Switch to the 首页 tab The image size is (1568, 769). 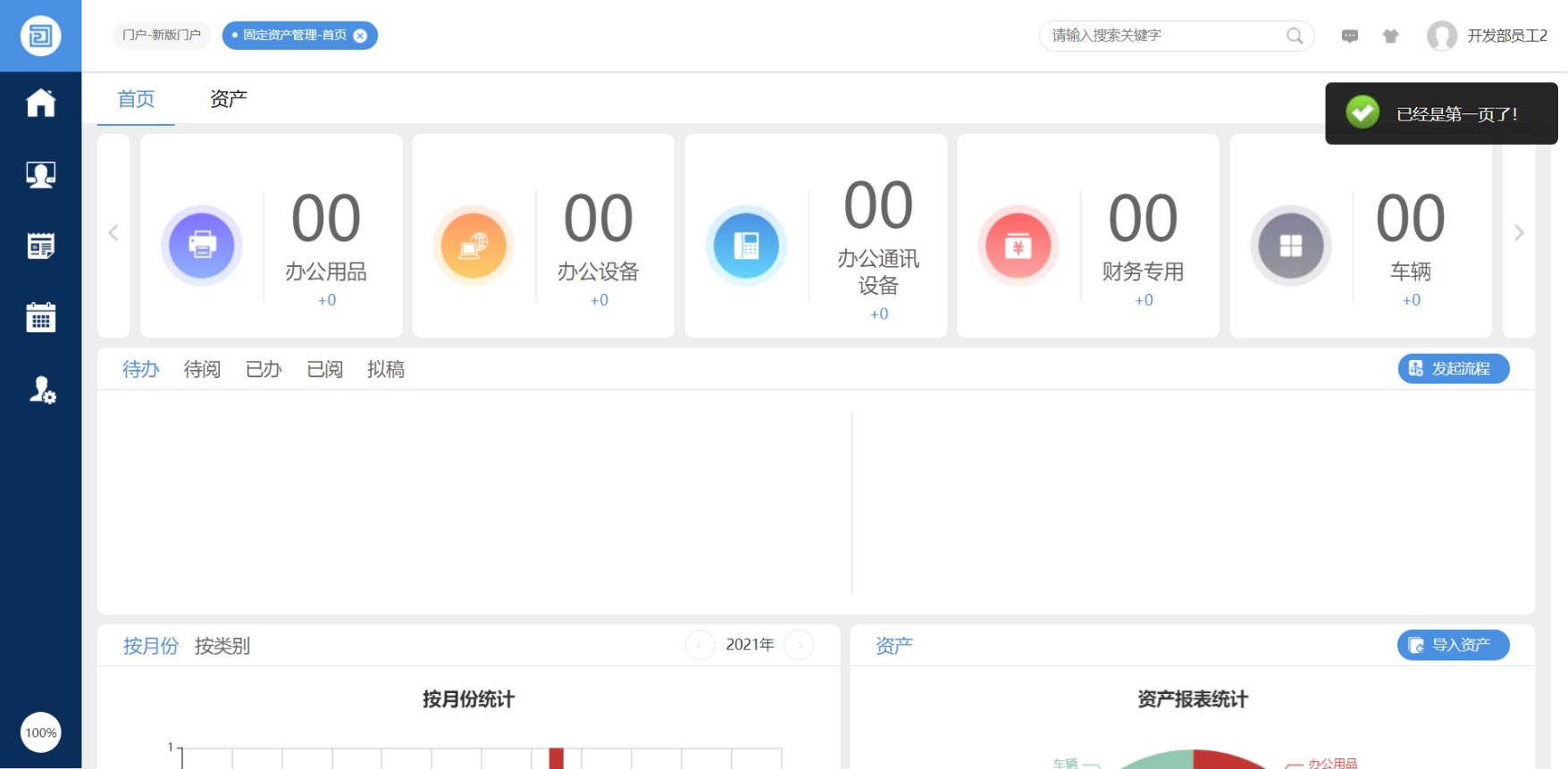pos(136,99)
